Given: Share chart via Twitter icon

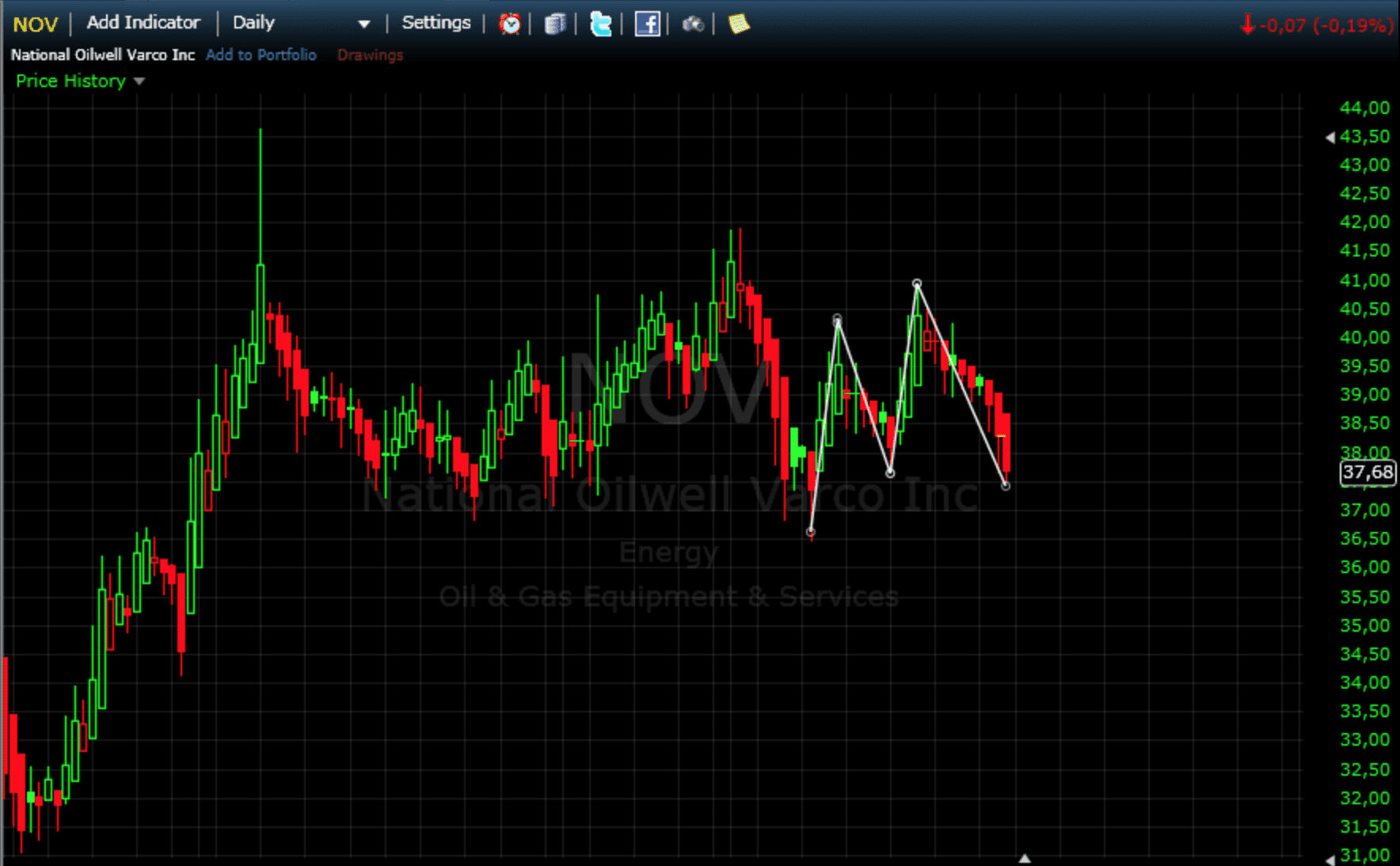Looking at the screenshot, I should 601,24.
